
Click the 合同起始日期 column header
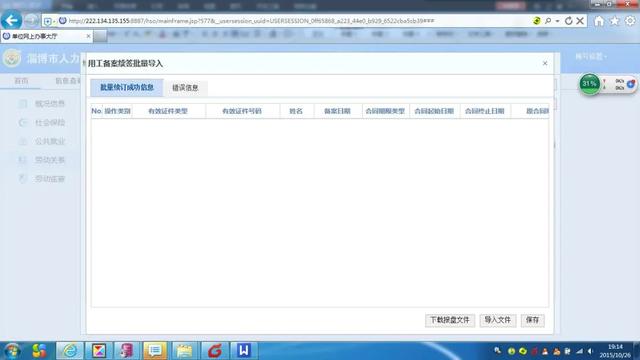pos(434,111)
